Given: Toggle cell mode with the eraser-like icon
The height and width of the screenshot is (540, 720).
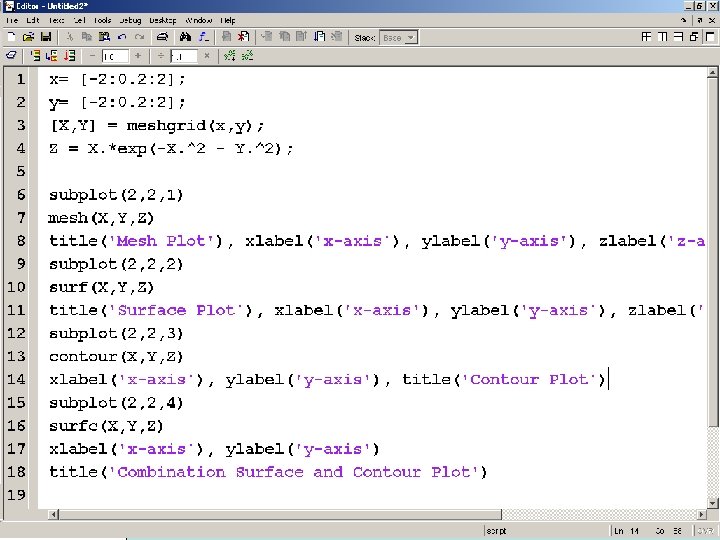Looking at the screenshot, I should 11,56.
